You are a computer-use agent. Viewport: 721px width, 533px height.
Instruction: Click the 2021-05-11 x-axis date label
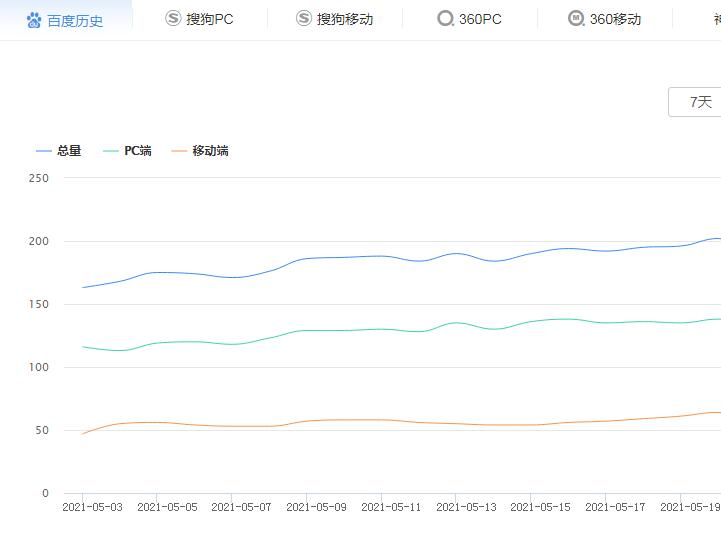392,507
